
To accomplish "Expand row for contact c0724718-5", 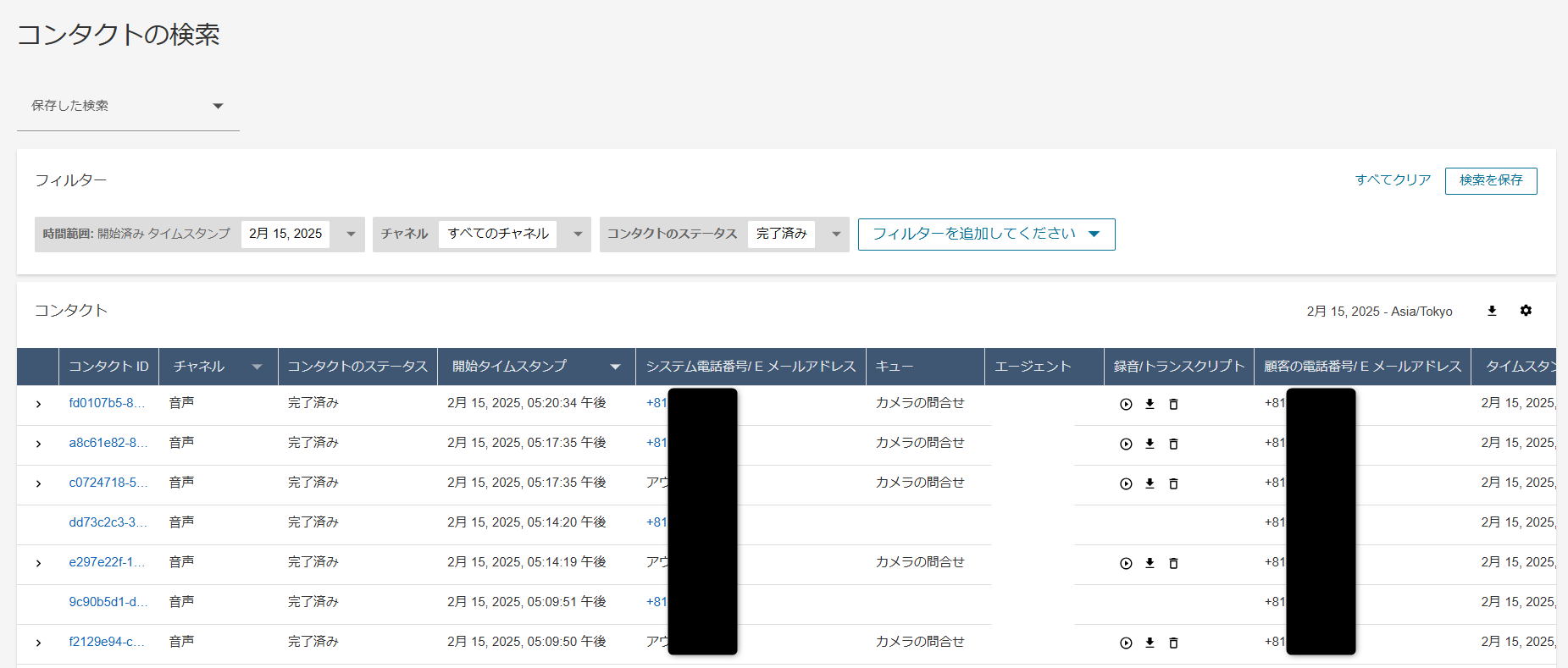I will 38,484.
